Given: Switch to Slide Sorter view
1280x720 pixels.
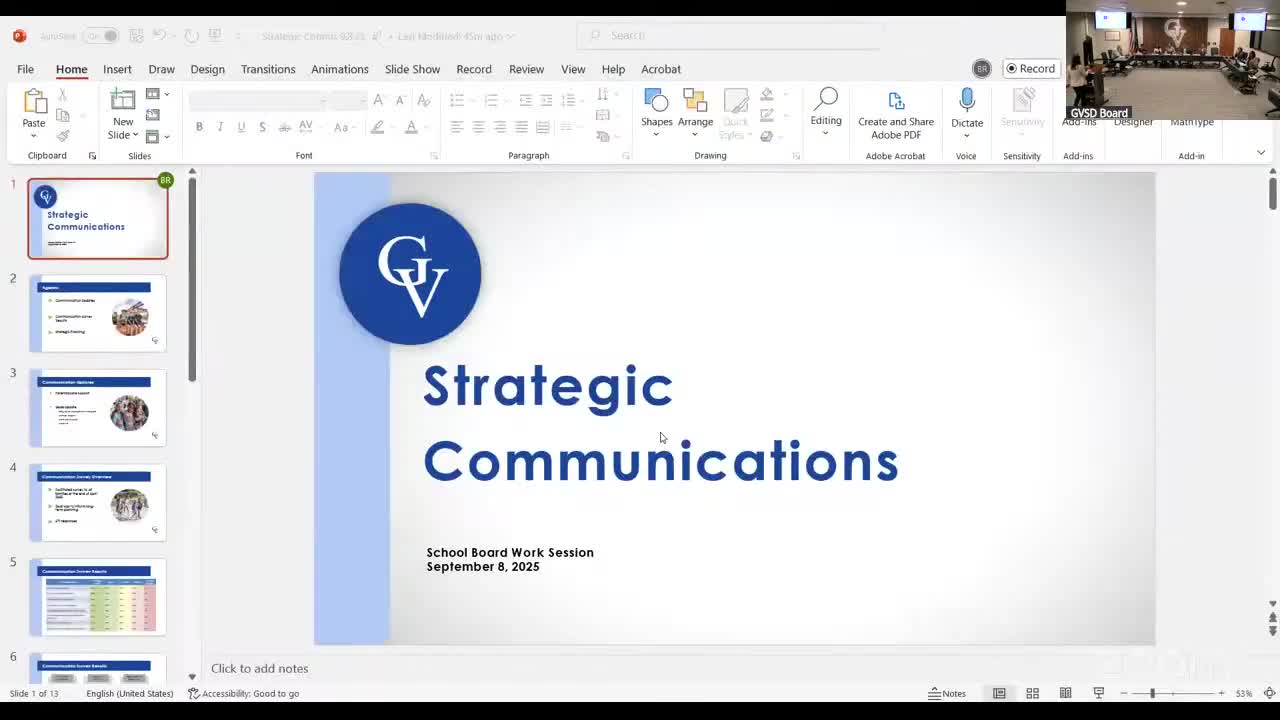Looking at the screenshot, I should [x=1032, y=693].
